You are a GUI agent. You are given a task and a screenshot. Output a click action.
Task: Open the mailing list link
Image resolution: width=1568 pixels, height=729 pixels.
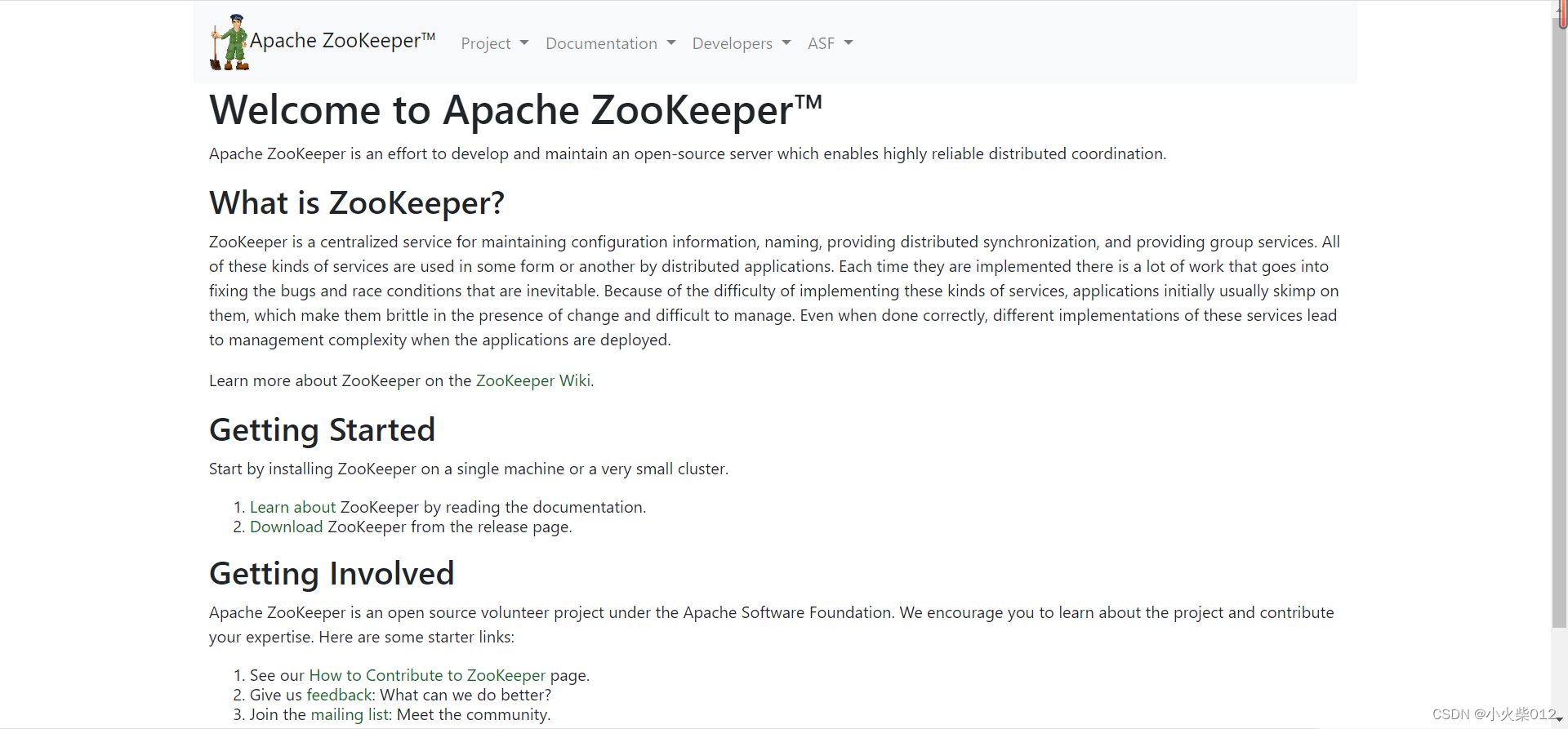pyautogui.click(x=350, y=714)
